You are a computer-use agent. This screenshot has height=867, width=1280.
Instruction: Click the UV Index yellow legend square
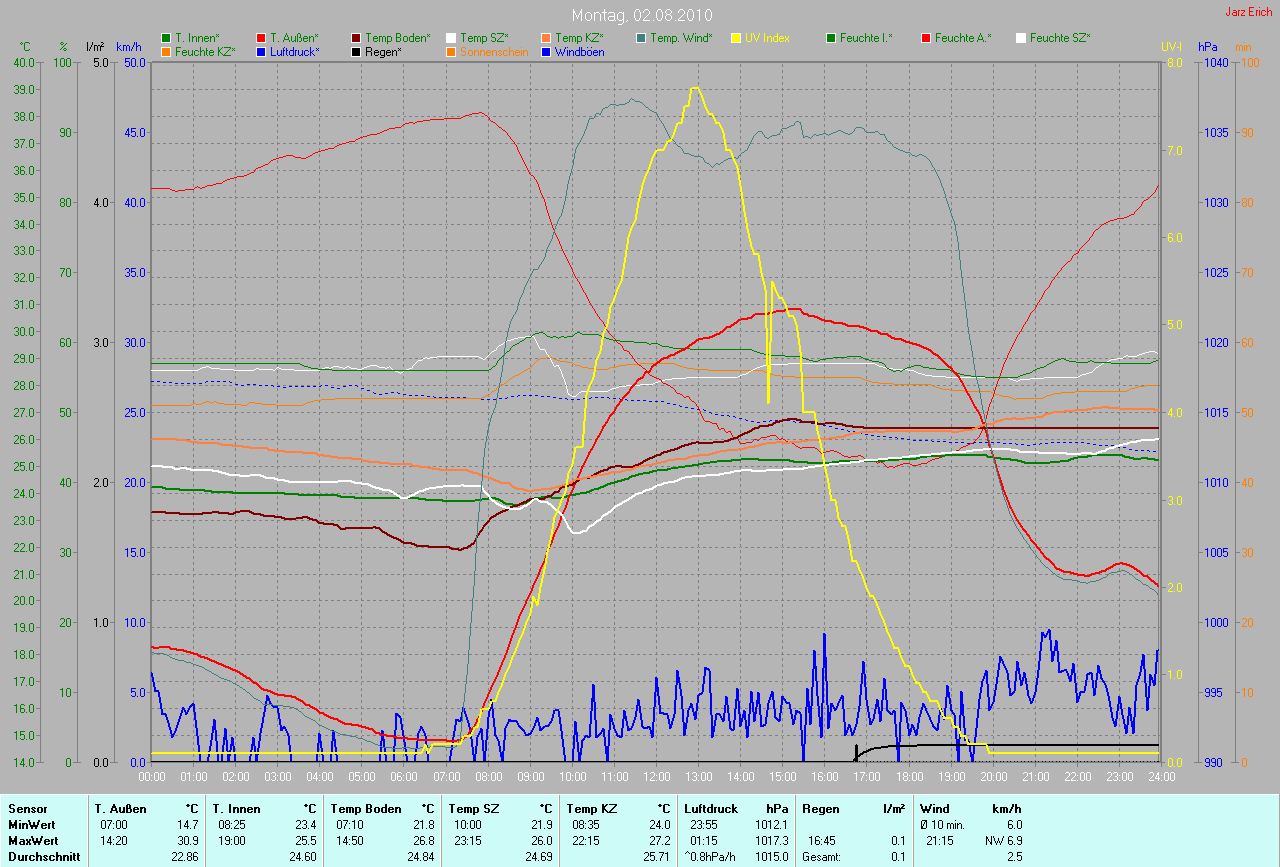pos(736,38)
